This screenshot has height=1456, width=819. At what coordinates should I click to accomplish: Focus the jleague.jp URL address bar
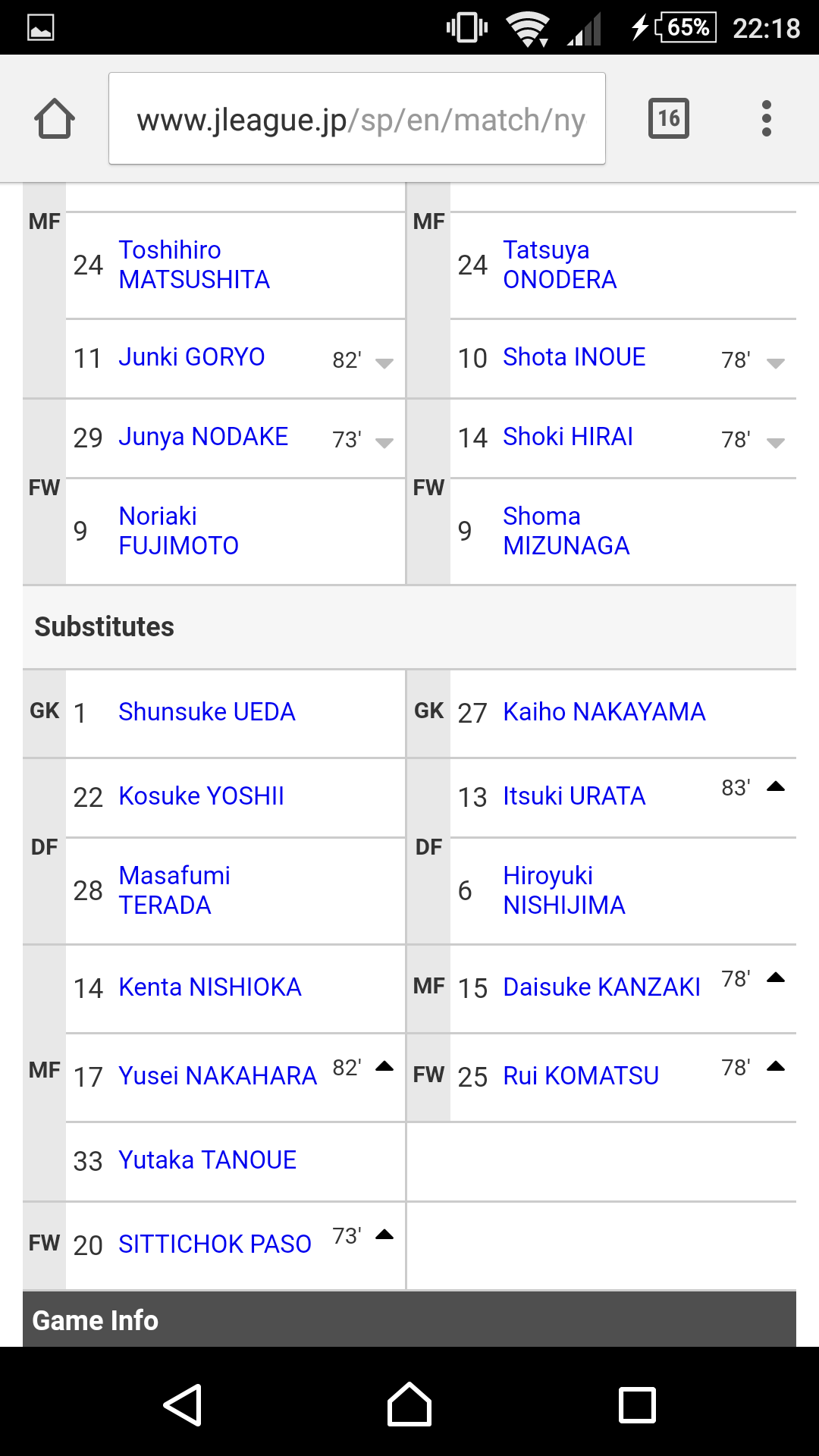(357, 118)
